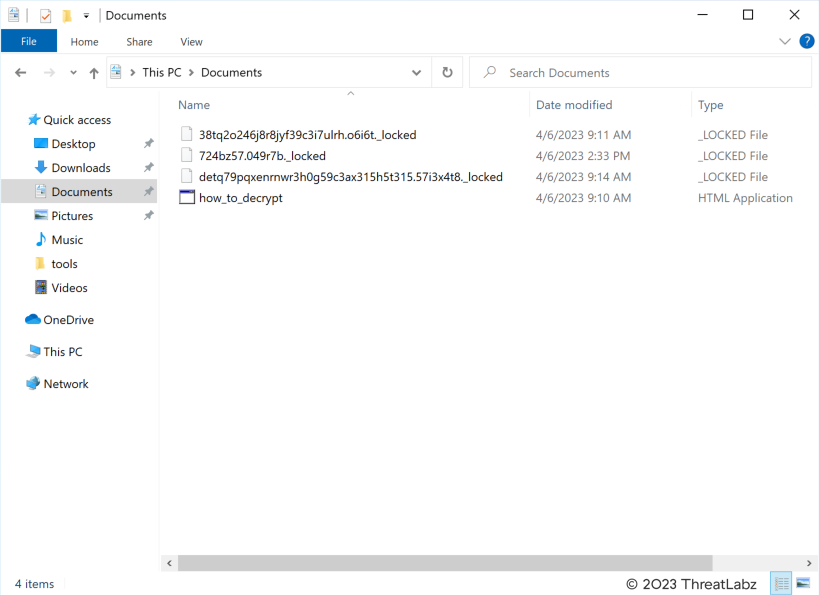Sort by the Date modified column header
Image resolution: width=819 pixels, height=595 pixels.
(574, 105)
